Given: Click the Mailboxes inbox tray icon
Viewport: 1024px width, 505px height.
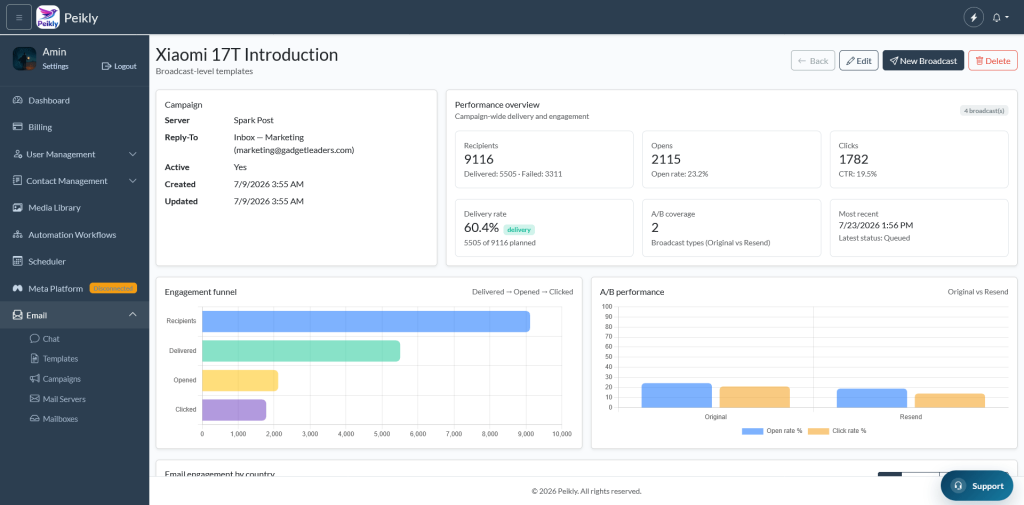Looking at the screenshot, I should (35, 419).
